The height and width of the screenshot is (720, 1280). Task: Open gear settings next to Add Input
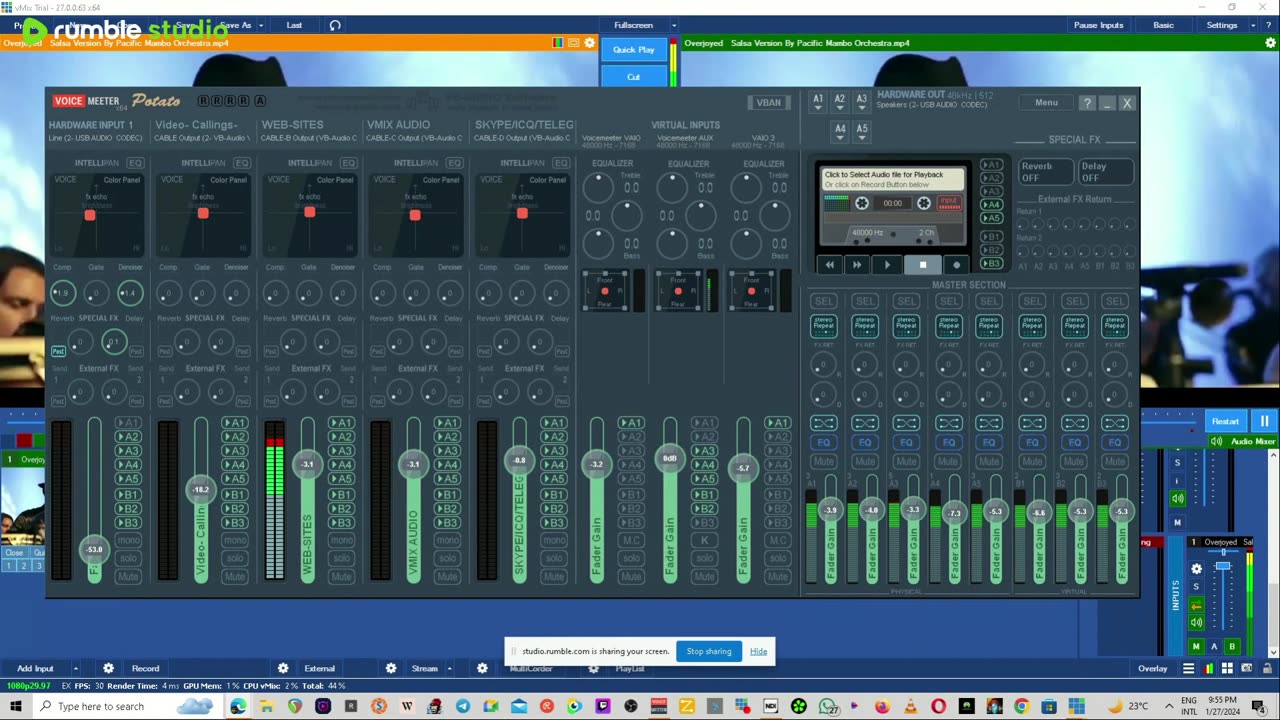click(x=108, y=668)
